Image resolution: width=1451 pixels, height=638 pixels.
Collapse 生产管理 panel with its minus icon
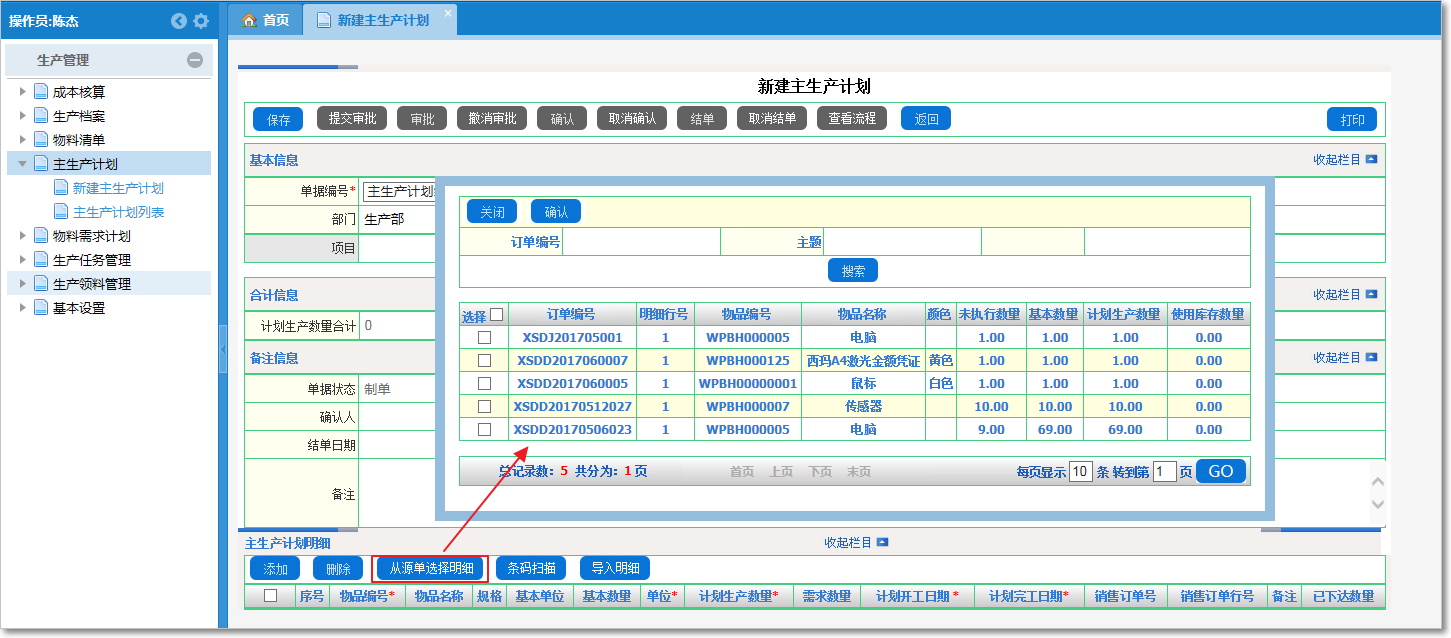(x=197, y=60)
